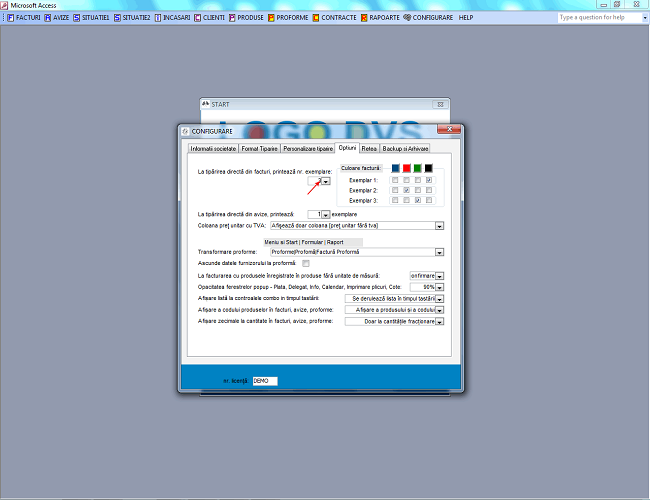
Task: Pick the red invoice color swatch
Action: point(407,168)
